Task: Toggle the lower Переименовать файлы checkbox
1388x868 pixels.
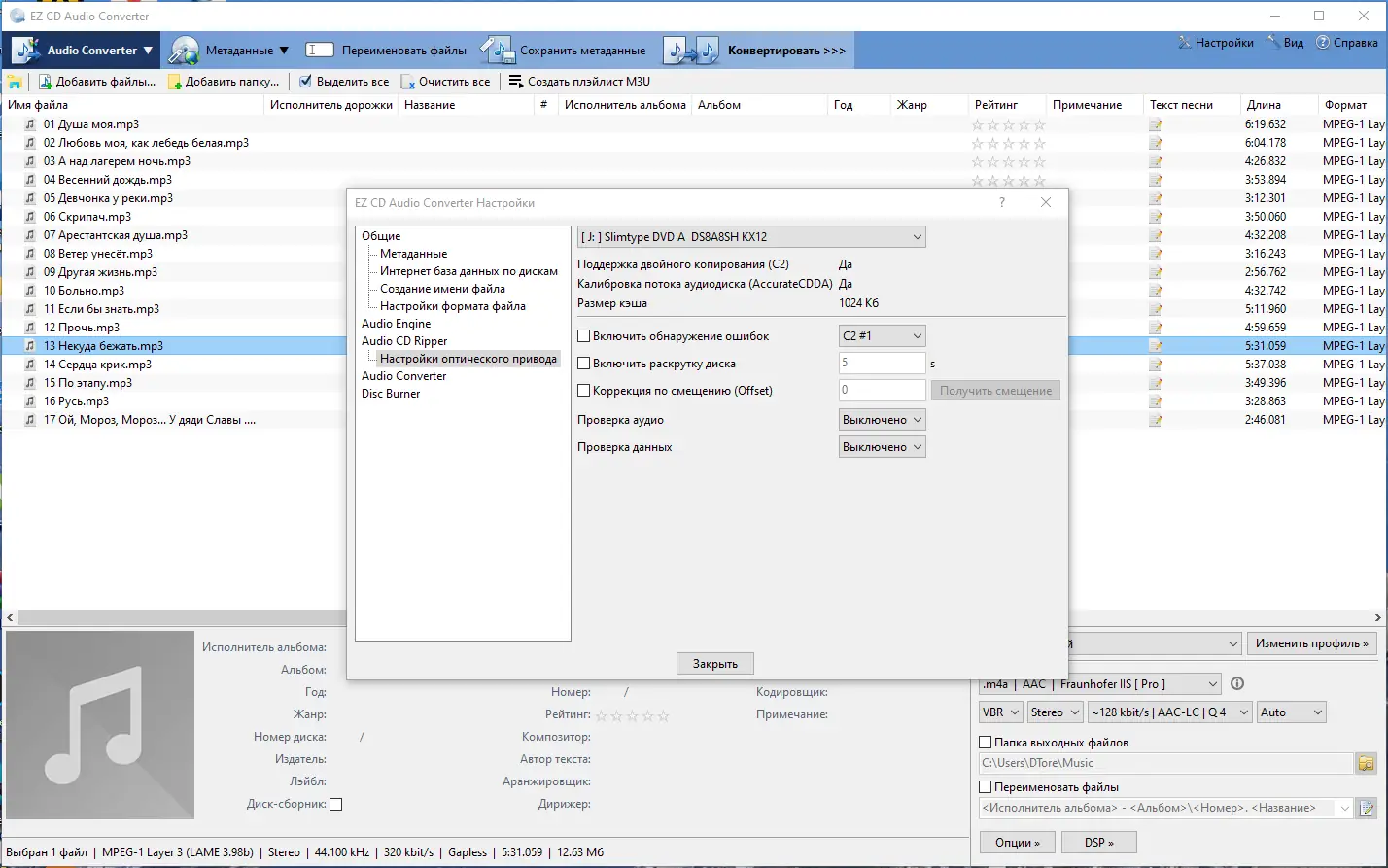Action: pyautogui.click(x=986, y=787)
